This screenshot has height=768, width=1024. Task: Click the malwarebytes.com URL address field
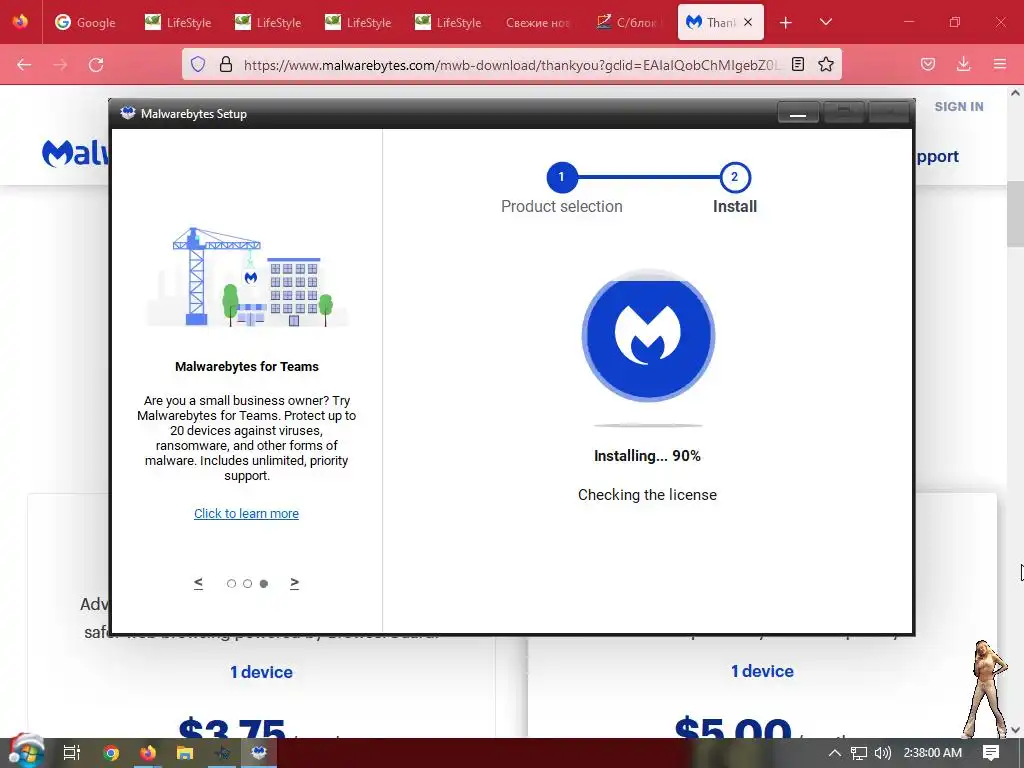(511, 65)
